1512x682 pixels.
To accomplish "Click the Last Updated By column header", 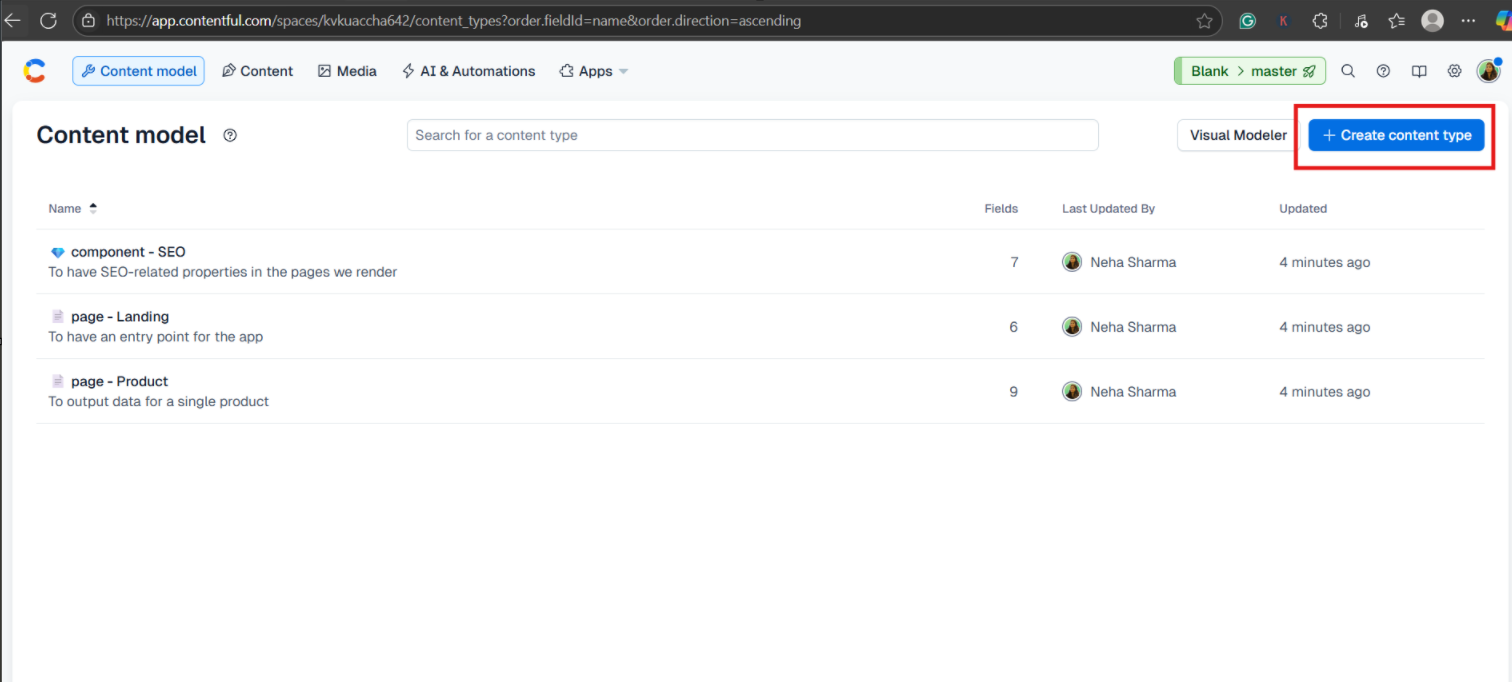I will coord(1108,208).
